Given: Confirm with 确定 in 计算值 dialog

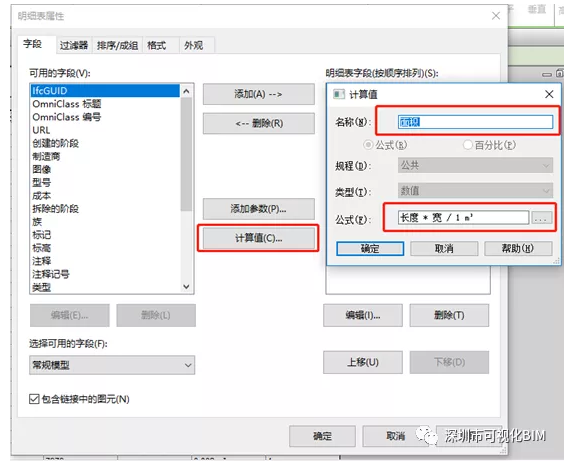Looking at the screenshot, I should 370,249.
